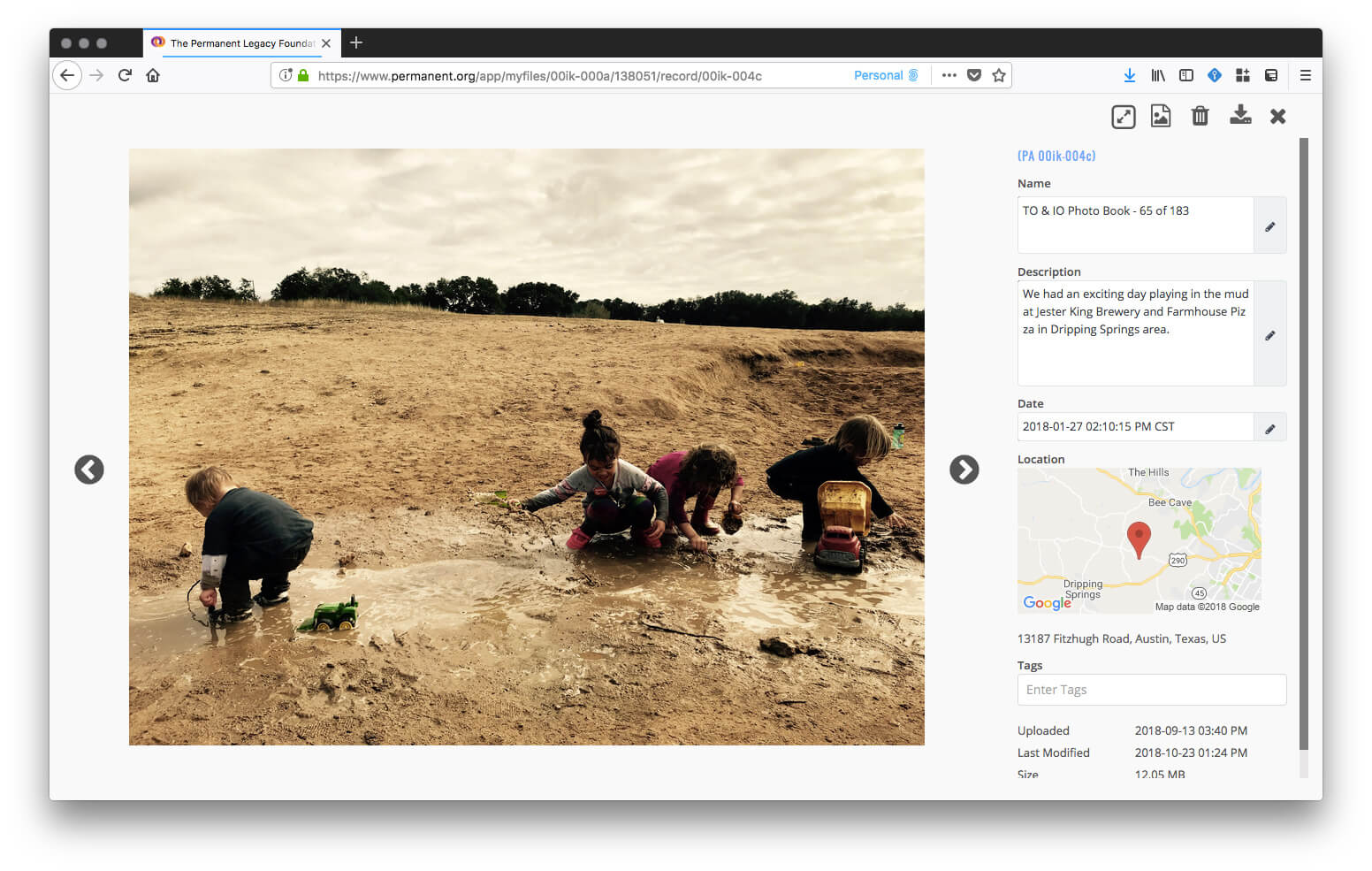Screen dimensions: 1372x871
Task: Click the photo image file icon
Action: [1160, 116]
